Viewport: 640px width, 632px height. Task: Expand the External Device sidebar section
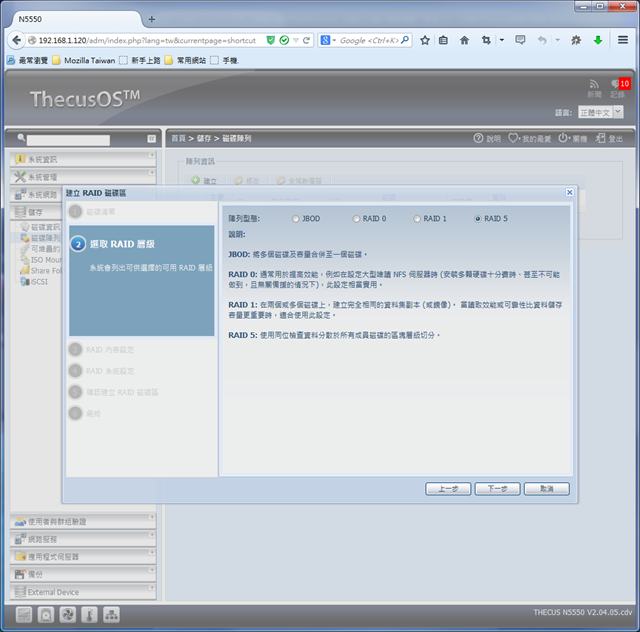pyautogui.click(x=83, y=592)
